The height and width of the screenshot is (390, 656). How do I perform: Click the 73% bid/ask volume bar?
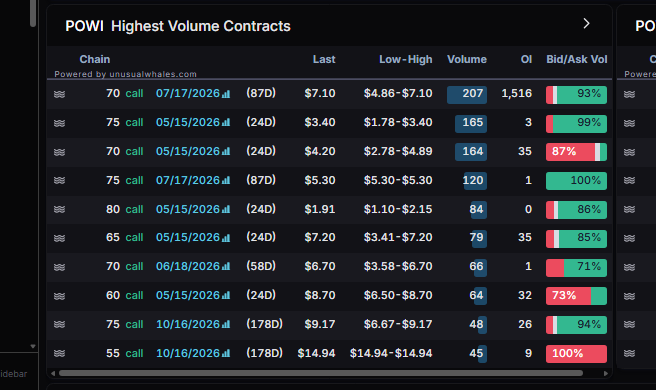(576, 296)
